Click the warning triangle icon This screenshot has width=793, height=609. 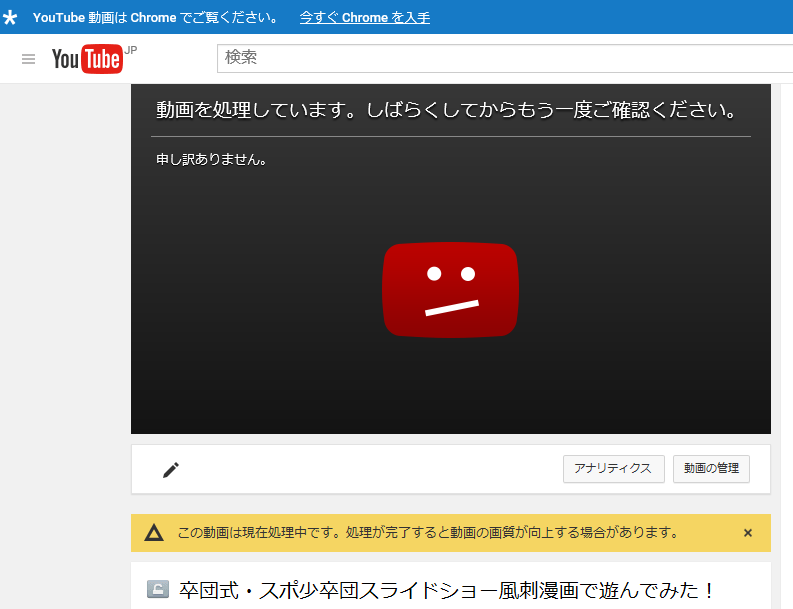pos(154,533)
